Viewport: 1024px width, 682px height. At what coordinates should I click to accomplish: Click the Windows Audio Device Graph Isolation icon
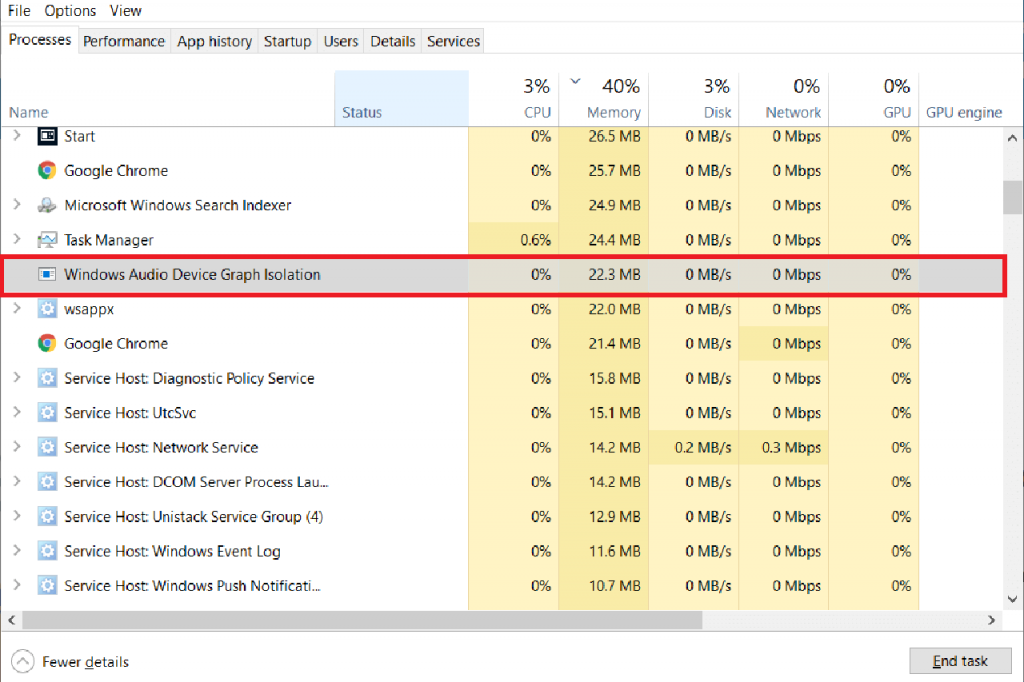(x=47, y=274)
